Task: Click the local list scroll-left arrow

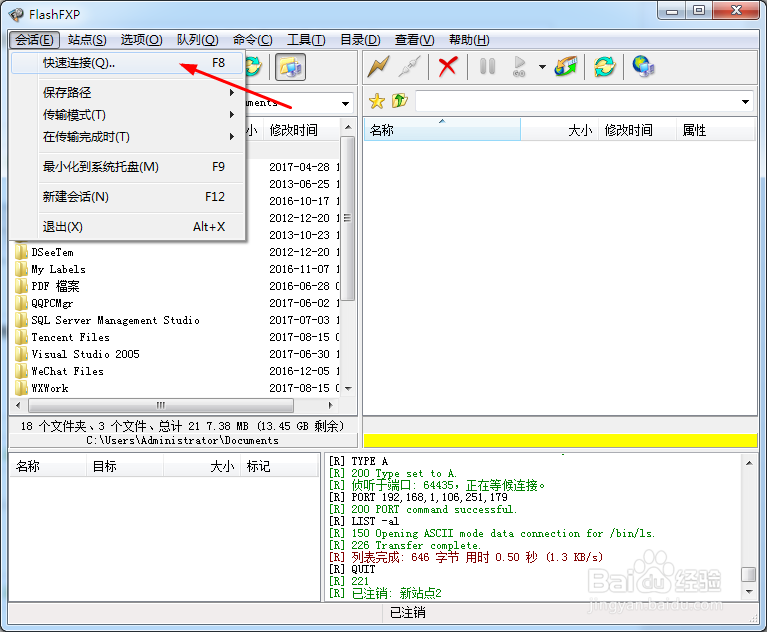Action: pos(18,406)
